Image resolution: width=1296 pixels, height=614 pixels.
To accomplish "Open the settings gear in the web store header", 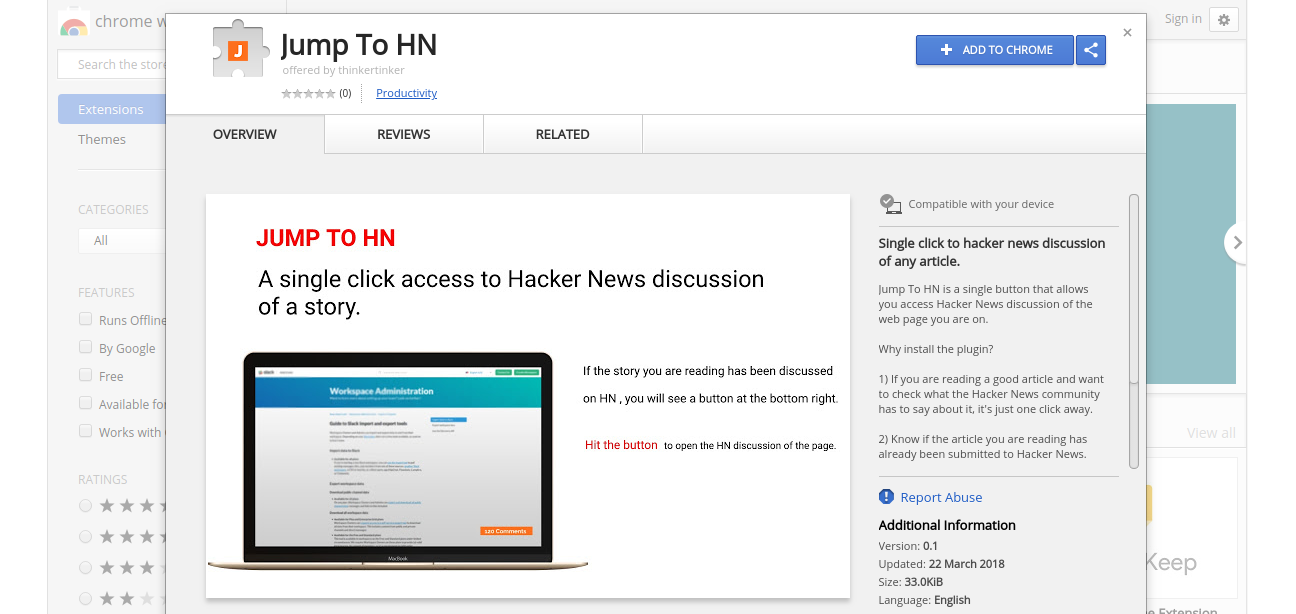I will point(1224,19).
